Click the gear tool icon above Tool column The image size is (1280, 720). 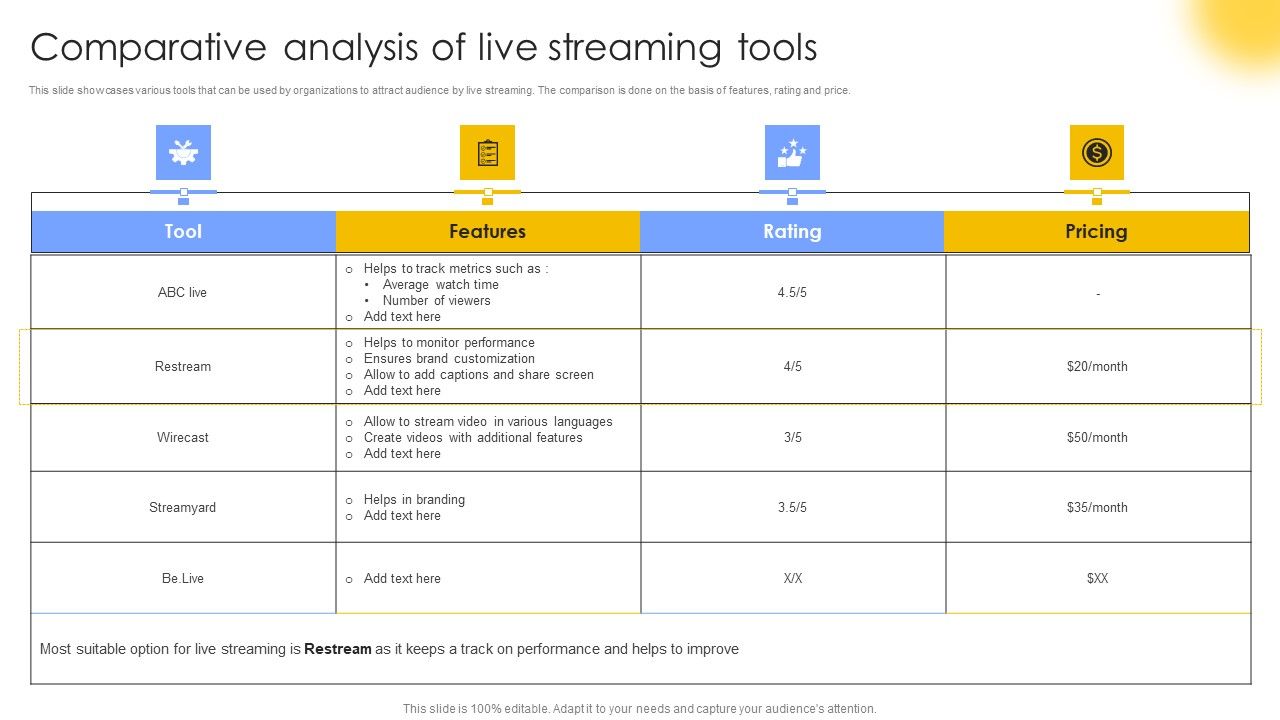point(183,152)
